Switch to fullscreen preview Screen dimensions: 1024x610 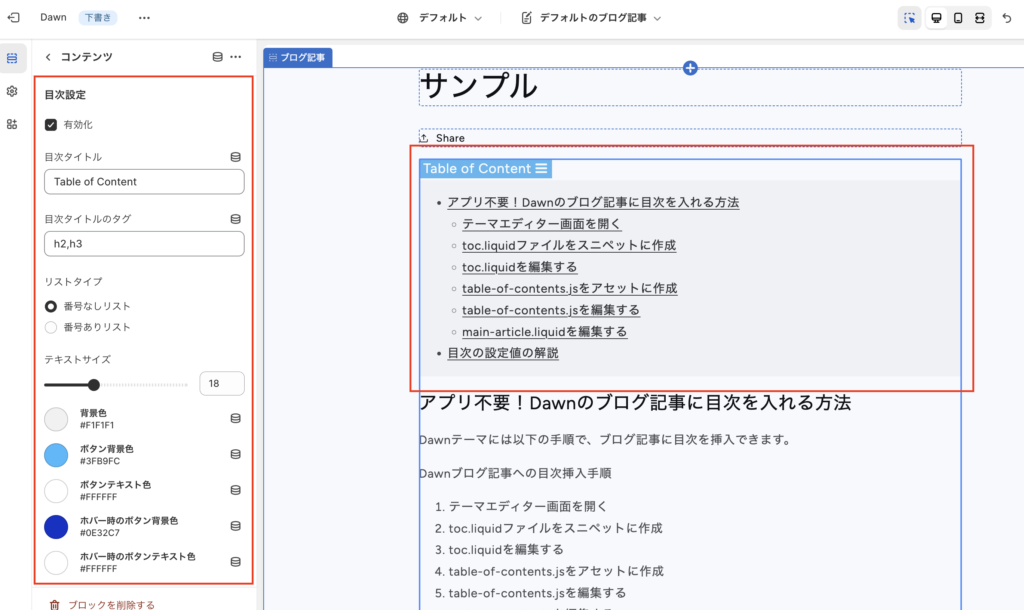980,18
